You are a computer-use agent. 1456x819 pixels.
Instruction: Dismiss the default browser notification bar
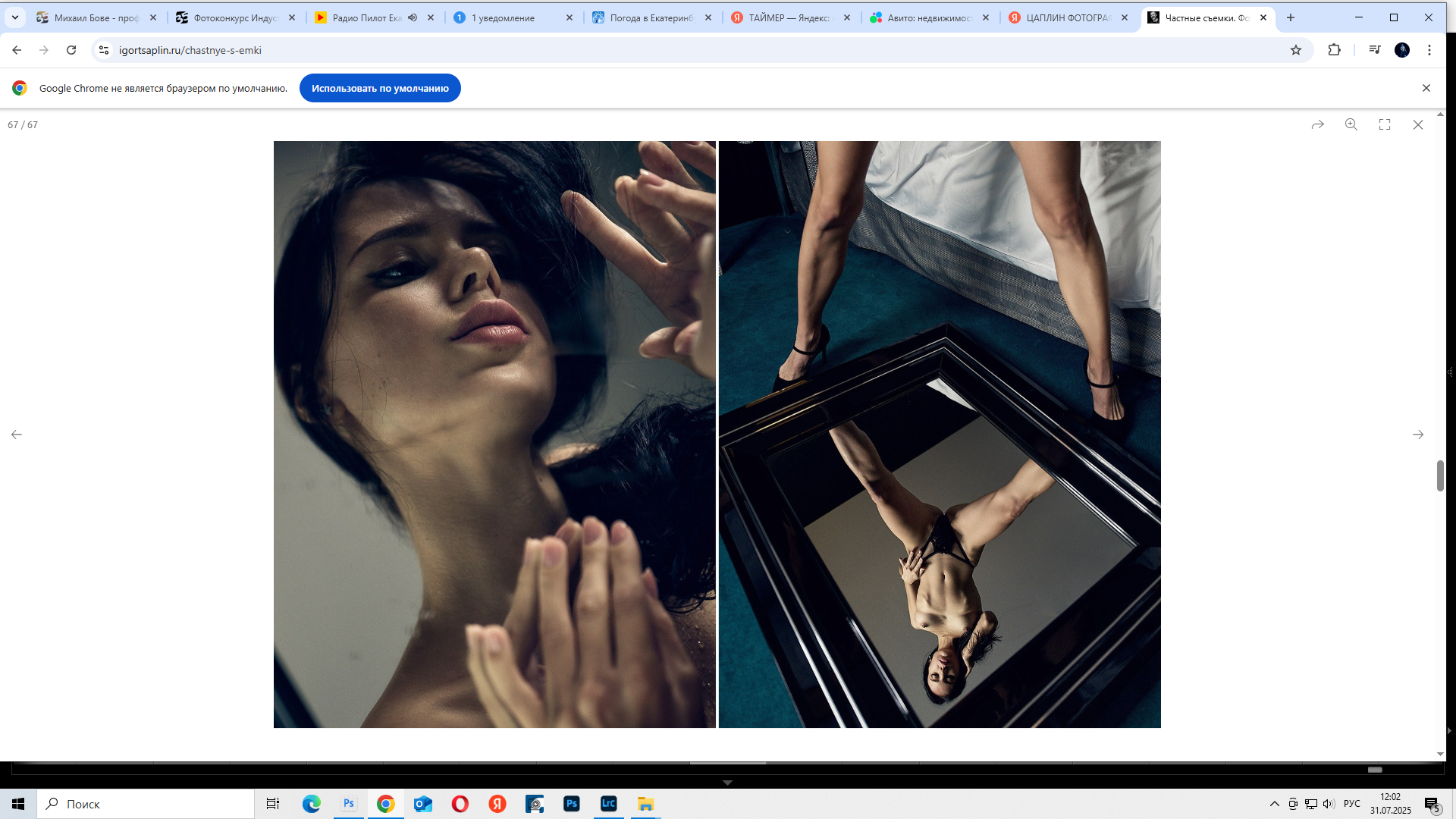1426,88
